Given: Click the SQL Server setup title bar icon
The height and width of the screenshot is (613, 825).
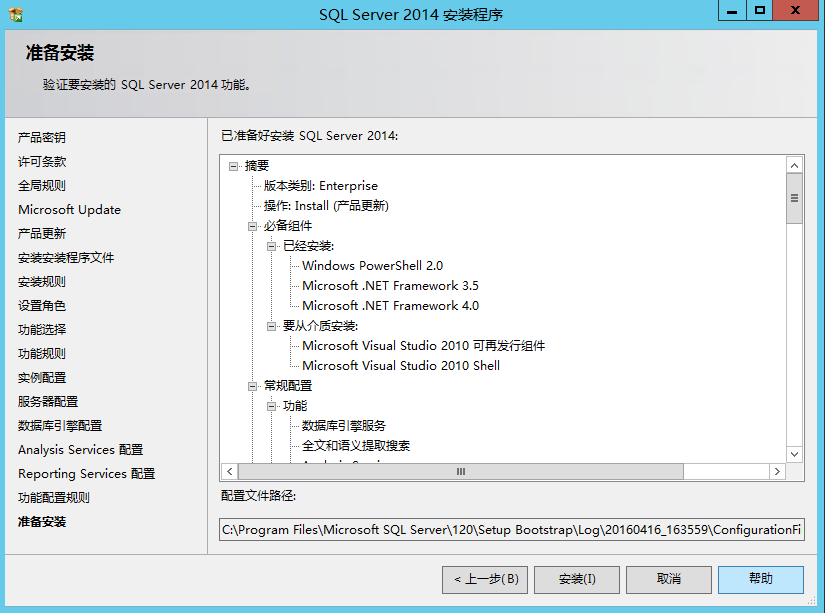Looking at the screenshot, I should [16, 14].
